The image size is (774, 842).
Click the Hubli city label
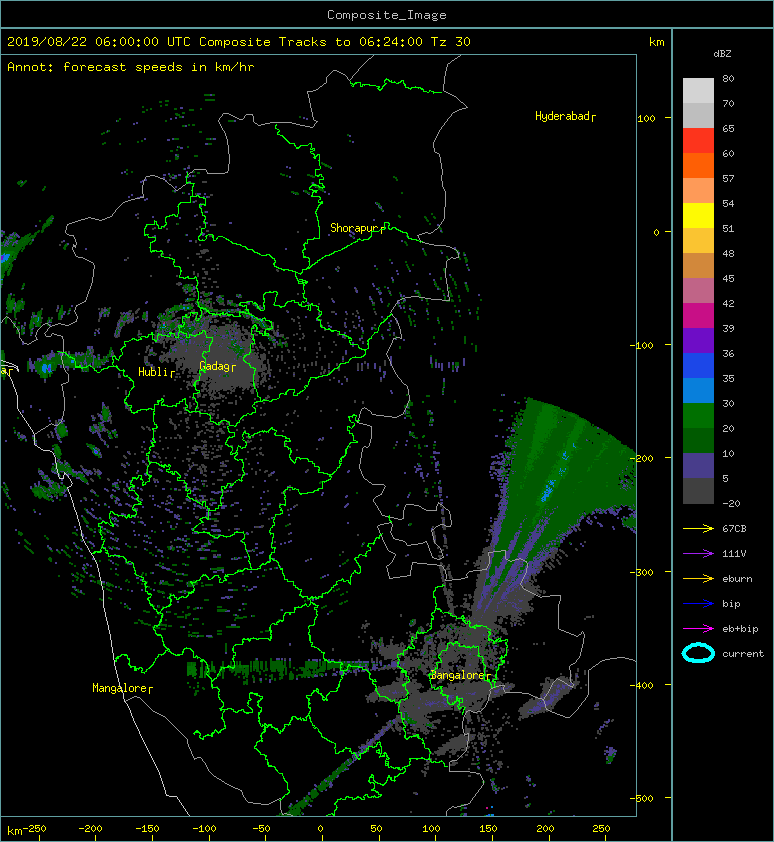pos(156,372)
